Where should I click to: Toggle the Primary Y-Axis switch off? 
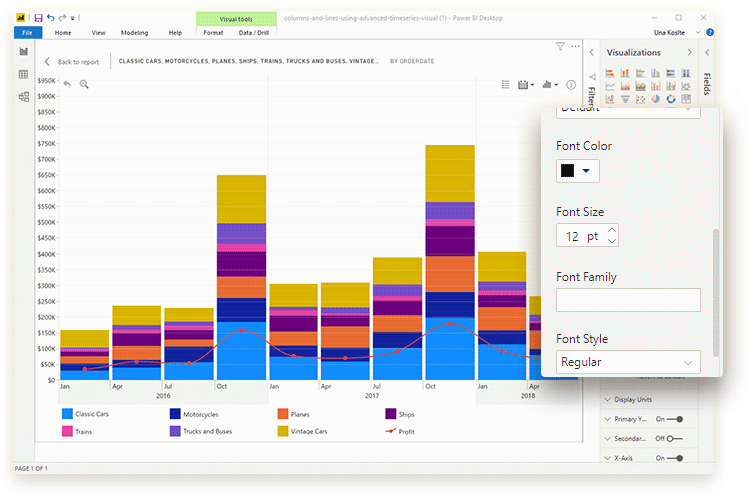point(675,419)
